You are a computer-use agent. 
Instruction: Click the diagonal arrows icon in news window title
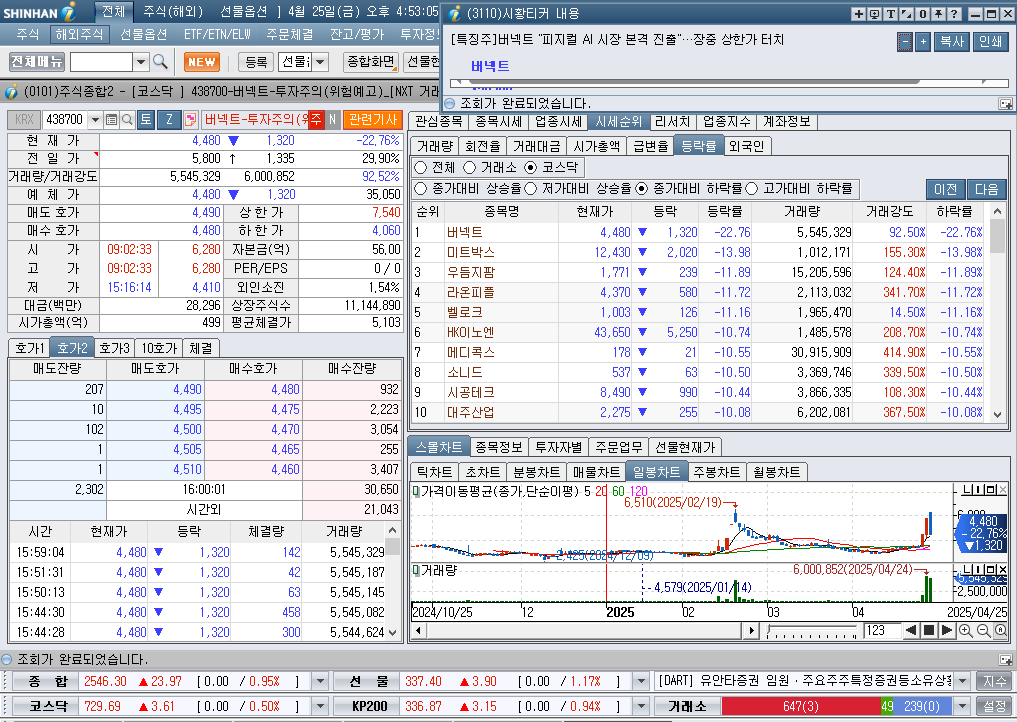(x=906, y=14)
